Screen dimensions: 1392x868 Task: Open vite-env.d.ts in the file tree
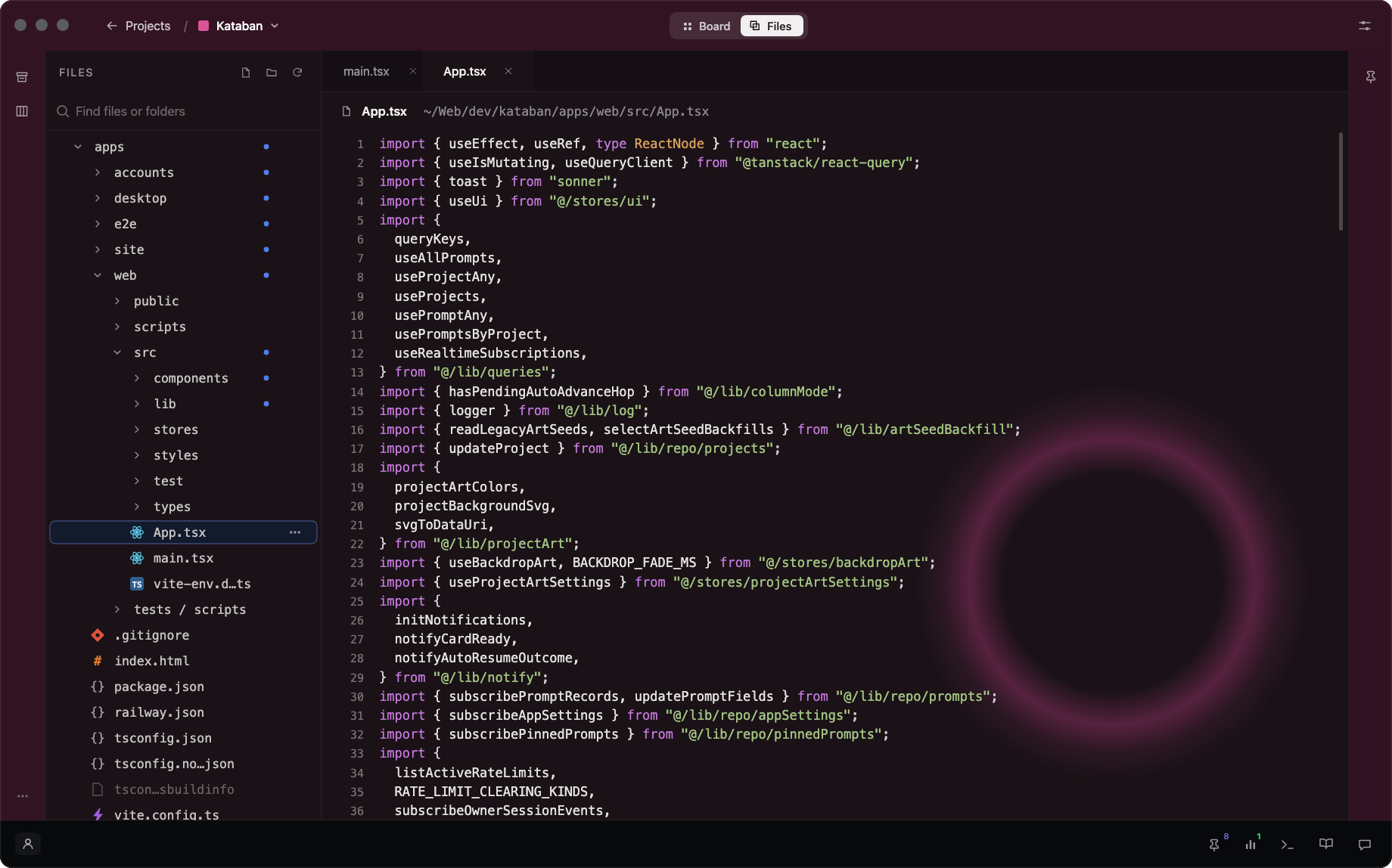183,584
